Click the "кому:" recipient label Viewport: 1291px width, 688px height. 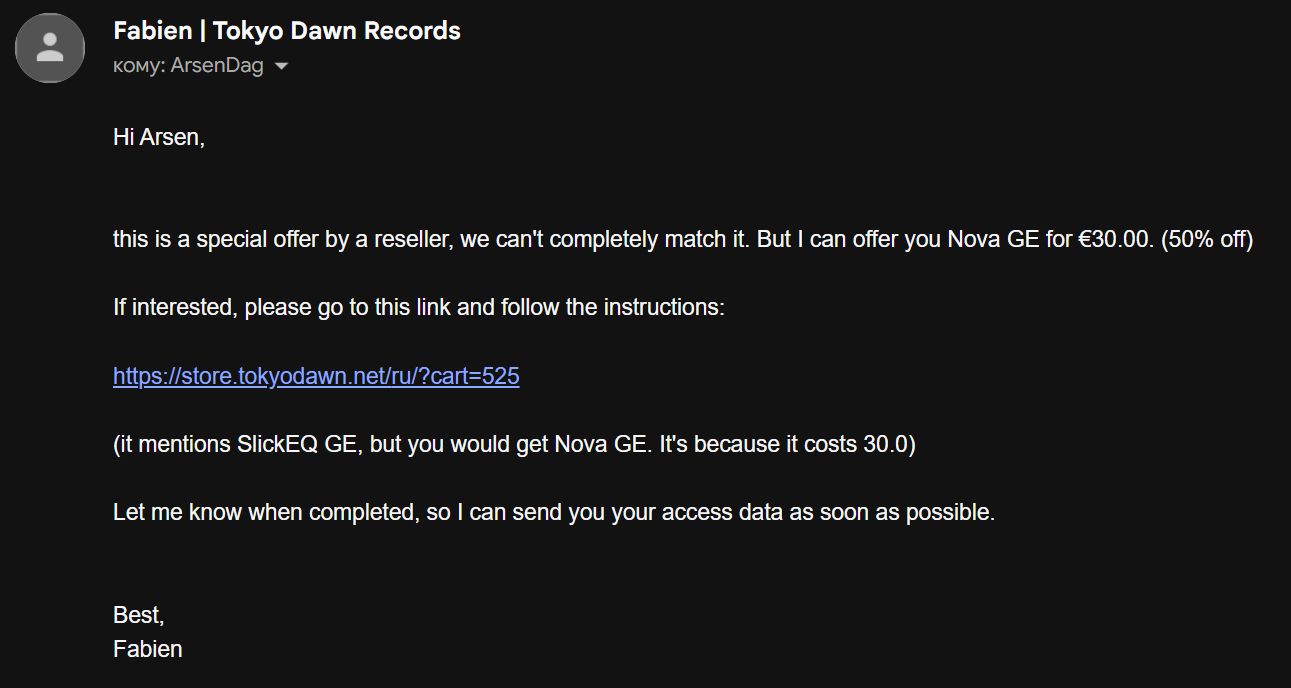tap(139, 66)
